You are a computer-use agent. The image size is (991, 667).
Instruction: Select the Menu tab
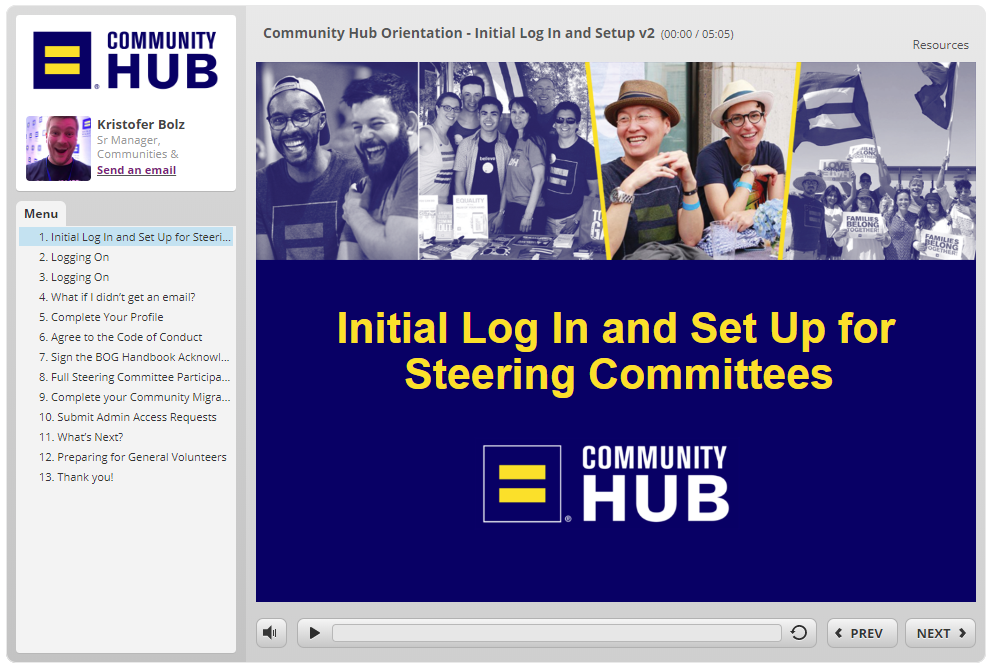pyautogui.click(x=41, y=214)
